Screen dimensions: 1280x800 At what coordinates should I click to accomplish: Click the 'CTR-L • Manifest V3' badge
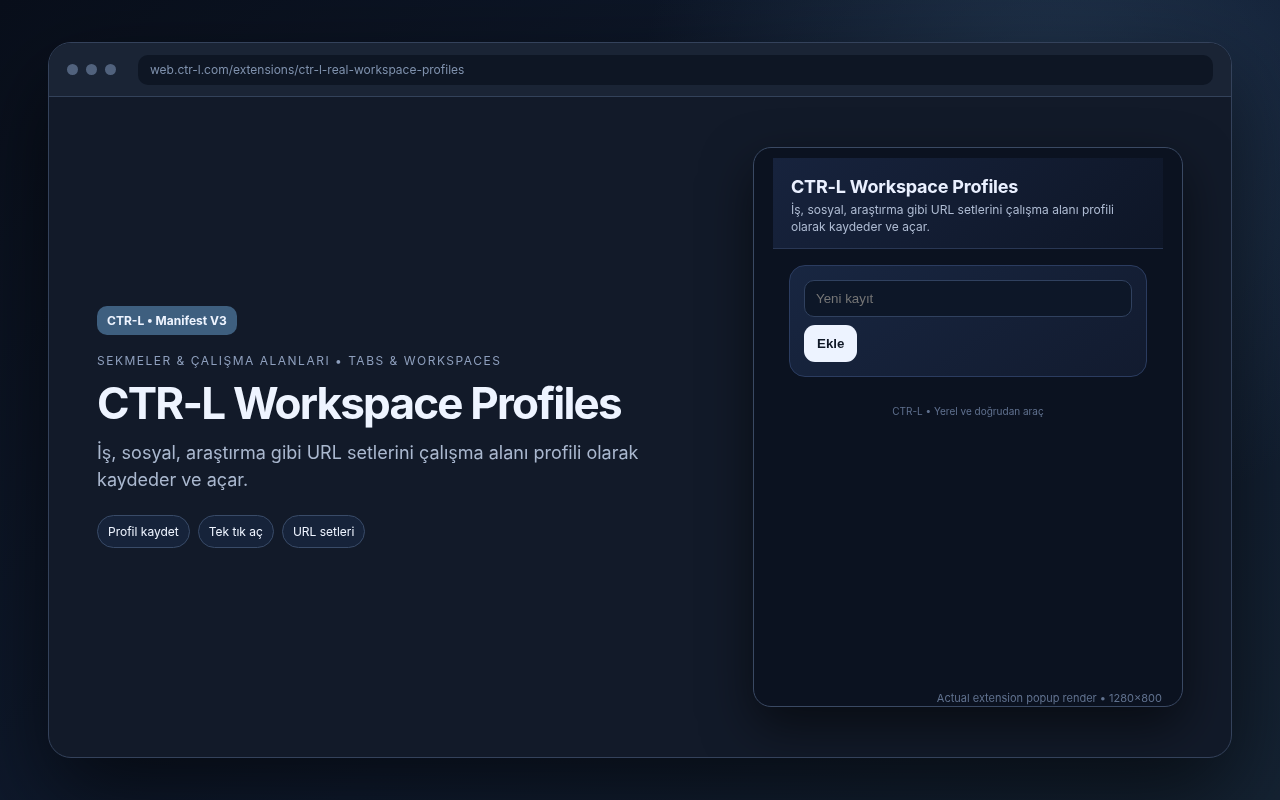coord(167,320)
